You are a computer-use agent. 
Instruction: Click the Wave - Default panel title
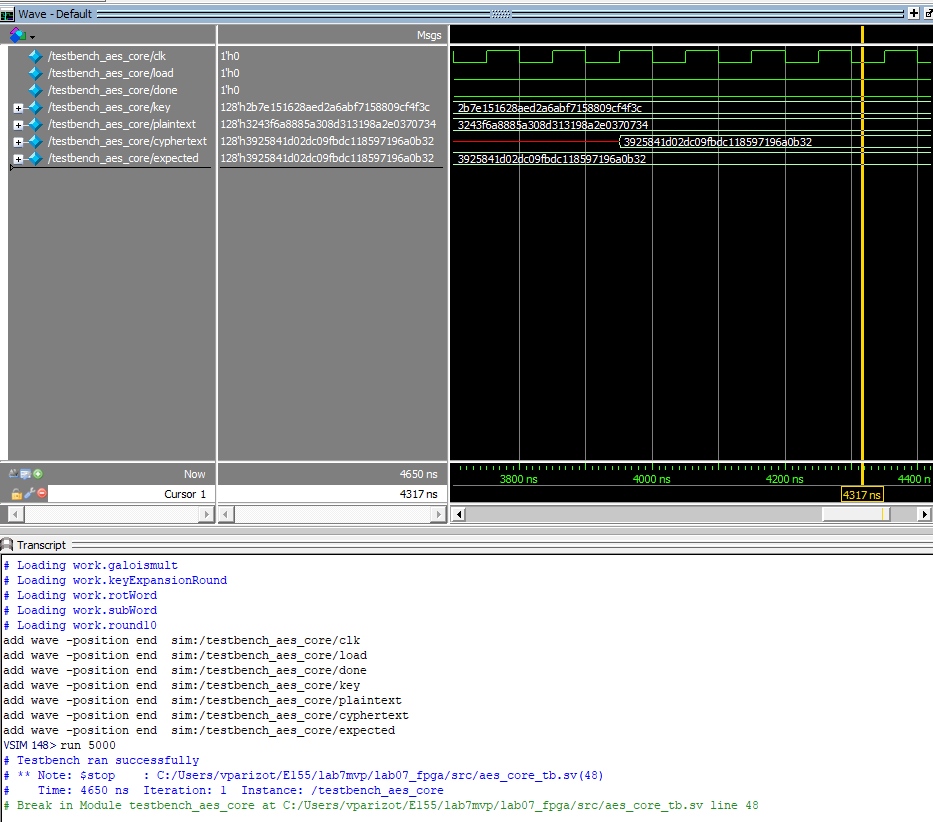pos(55,14)
